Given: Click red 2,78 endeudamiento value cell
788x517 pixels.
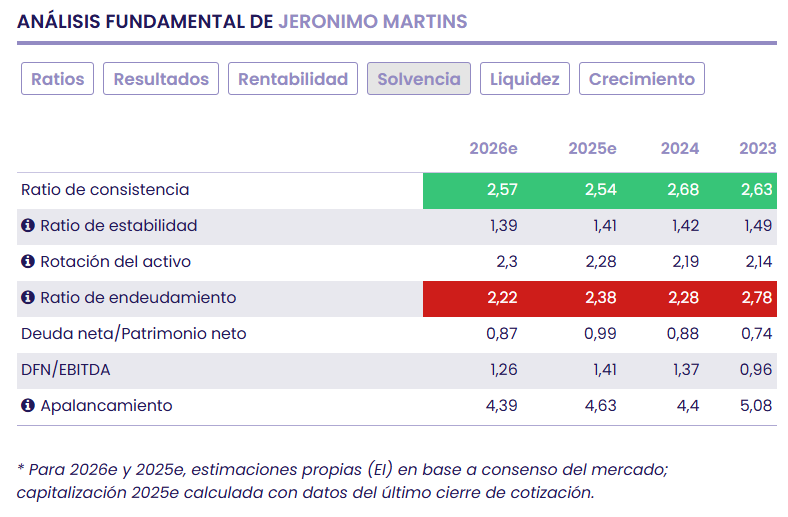Looking at the screenshot, I should (x=757, y=298).
